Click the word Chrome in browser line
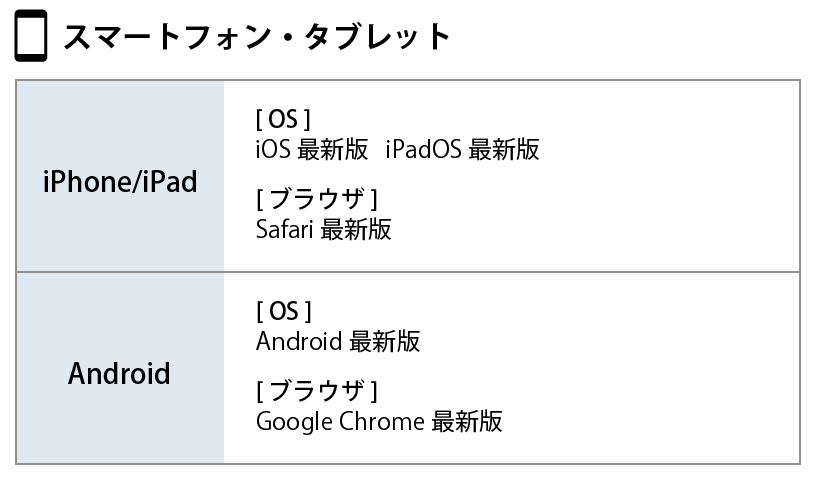This screenshot has height=480, width=832. click(x=382, y=422)
